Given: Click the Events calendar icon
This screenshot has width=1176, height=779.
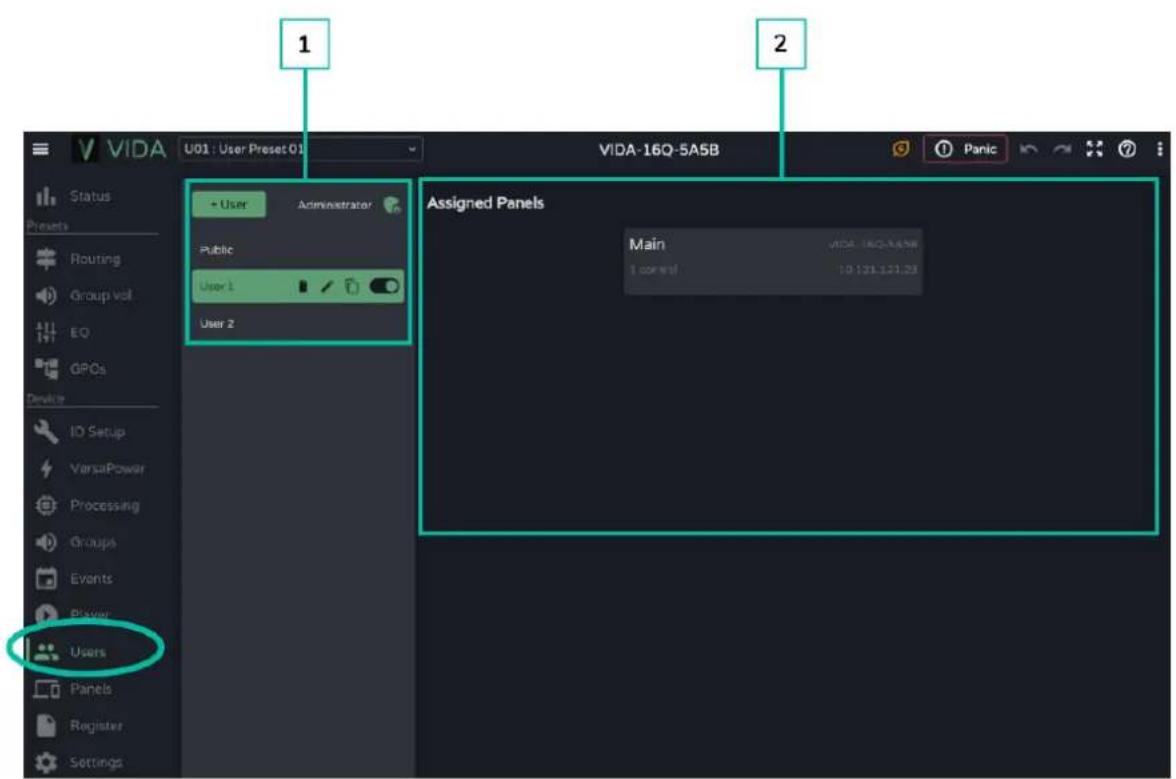Looking at the screenshot, I should (x=46, y=579).
